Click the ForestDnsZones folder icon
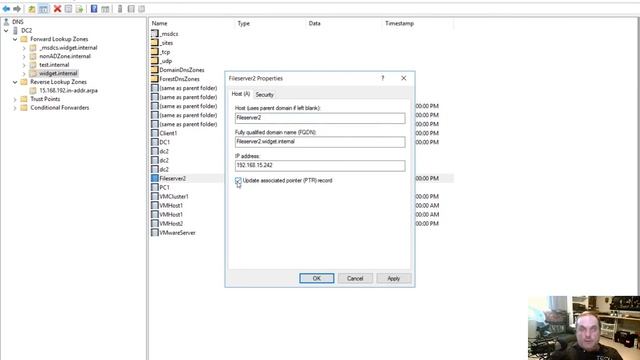This screenshot has height=360, width=640. click(155, 79)
